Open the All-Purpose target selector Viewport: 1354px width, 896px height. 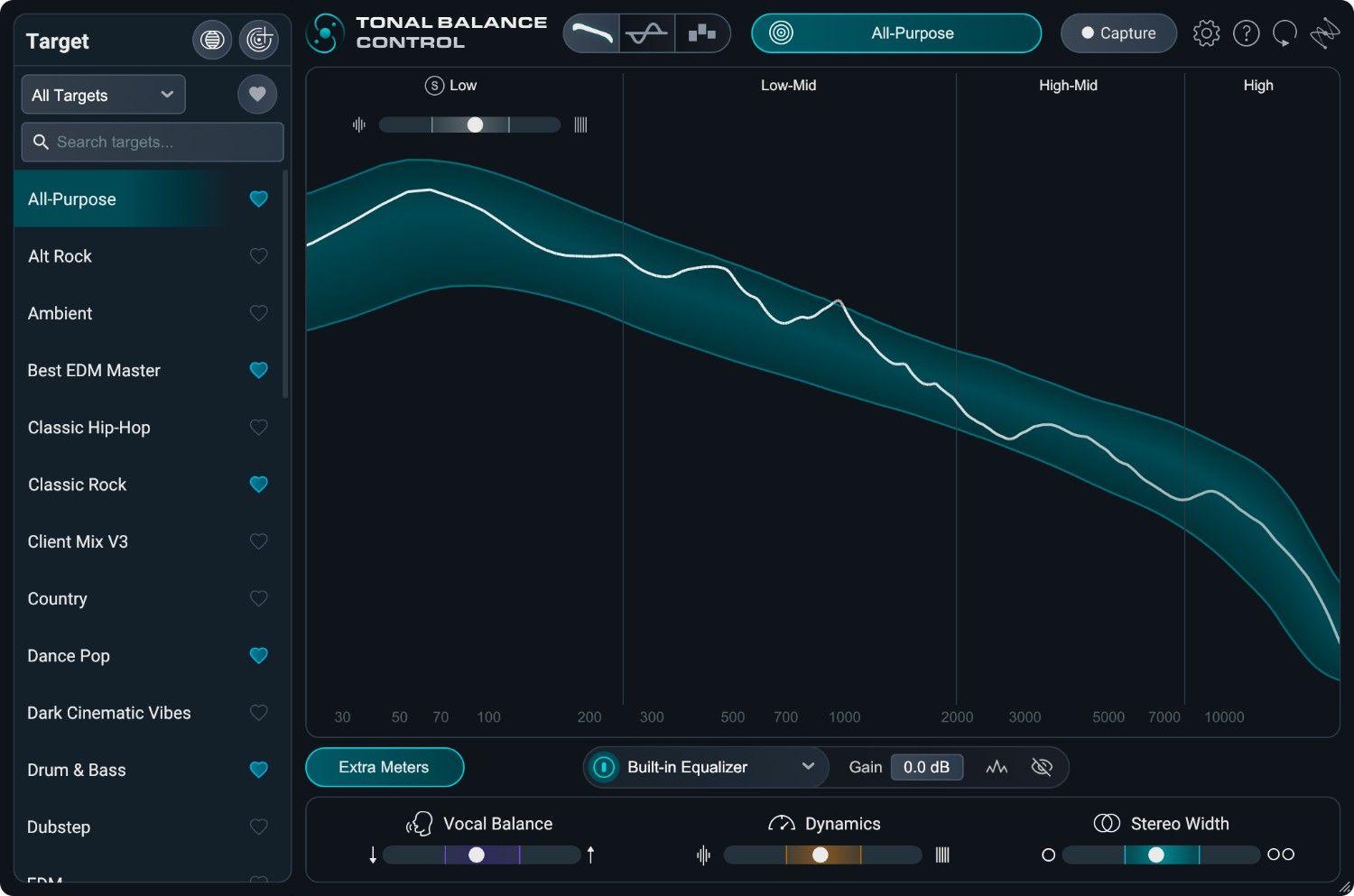[x=895, y=32]
